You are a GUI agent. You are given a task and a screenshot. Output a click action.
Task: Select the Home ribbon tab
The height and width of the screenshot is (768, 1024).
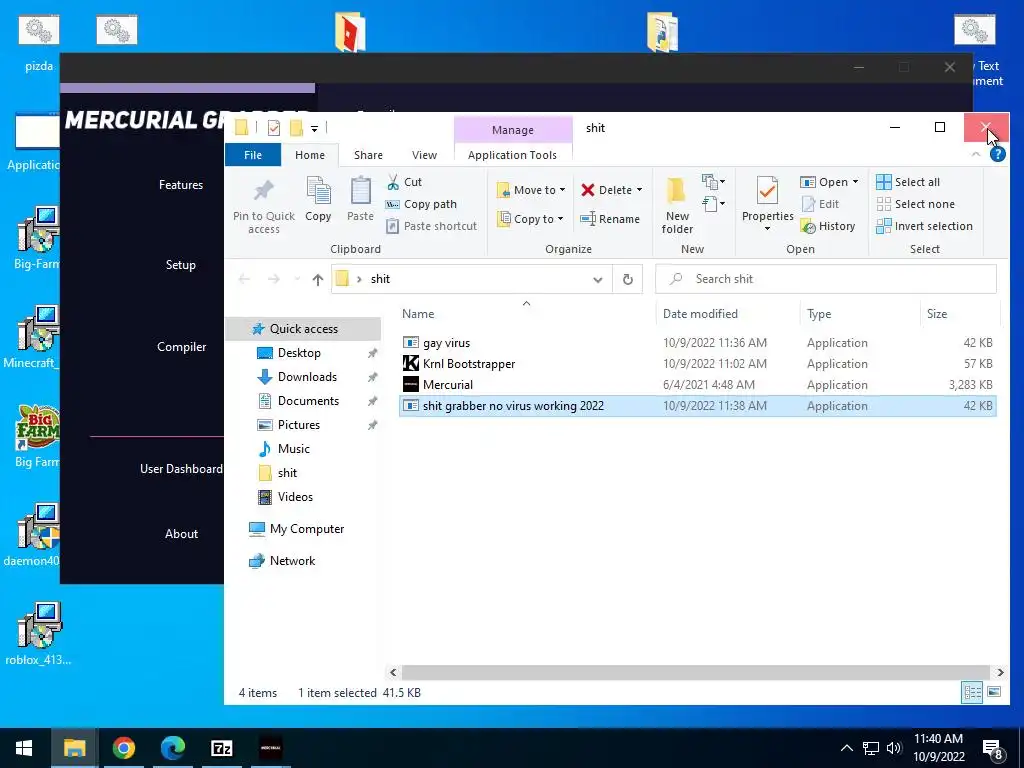tap(310, 155)
